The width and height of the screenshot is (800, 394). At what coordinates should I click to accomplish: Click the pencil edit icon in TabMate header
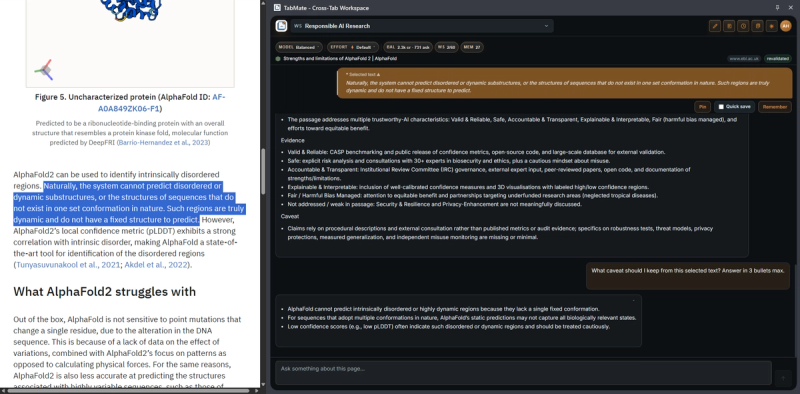[x=715, y=26]
